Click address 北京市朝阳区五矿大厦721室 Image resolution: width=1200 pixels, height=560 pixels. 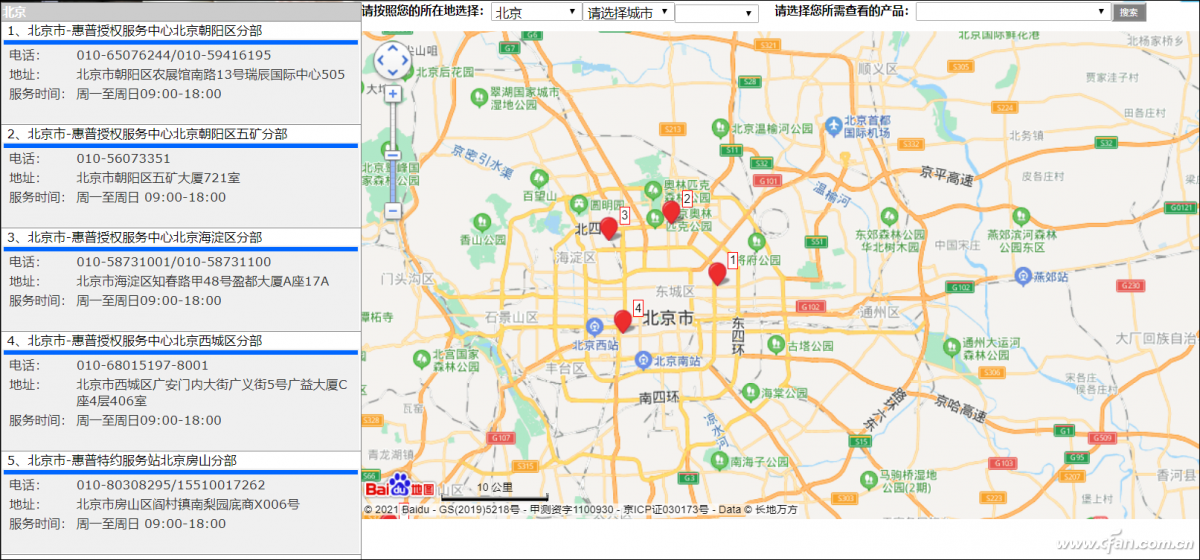coord(158,178)
